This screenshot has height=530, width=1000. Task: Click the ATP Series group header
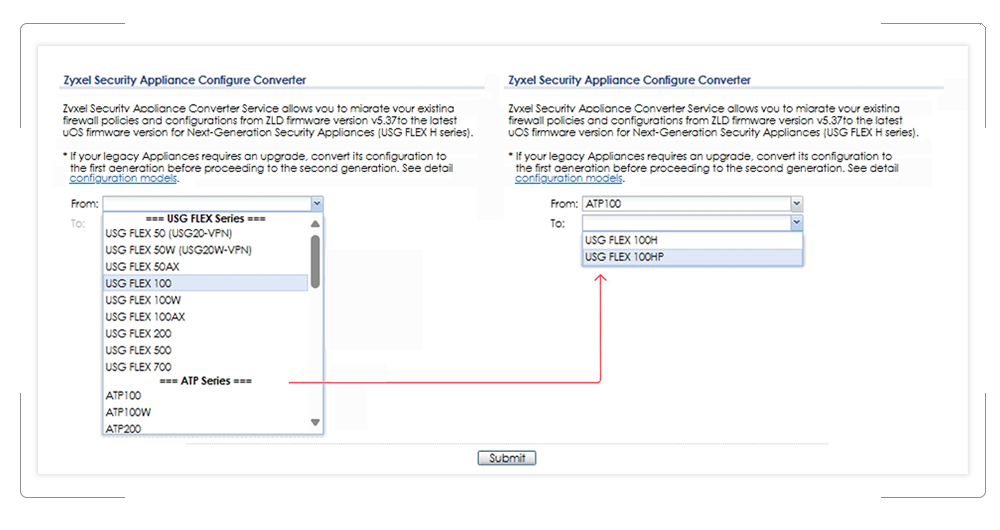click(x=205, y=381)
